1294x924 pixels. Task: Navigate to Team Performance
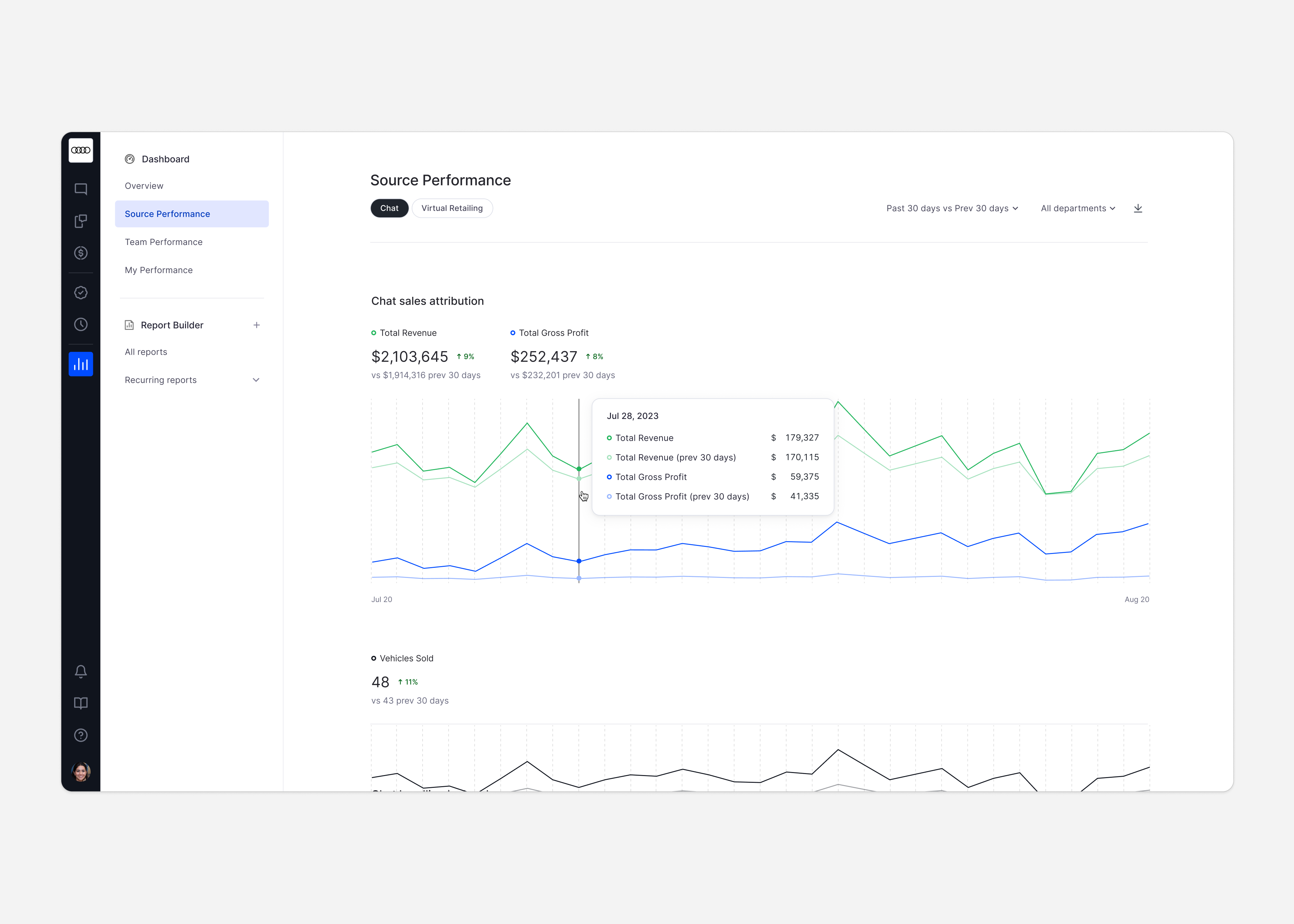(x=164, y=242)
